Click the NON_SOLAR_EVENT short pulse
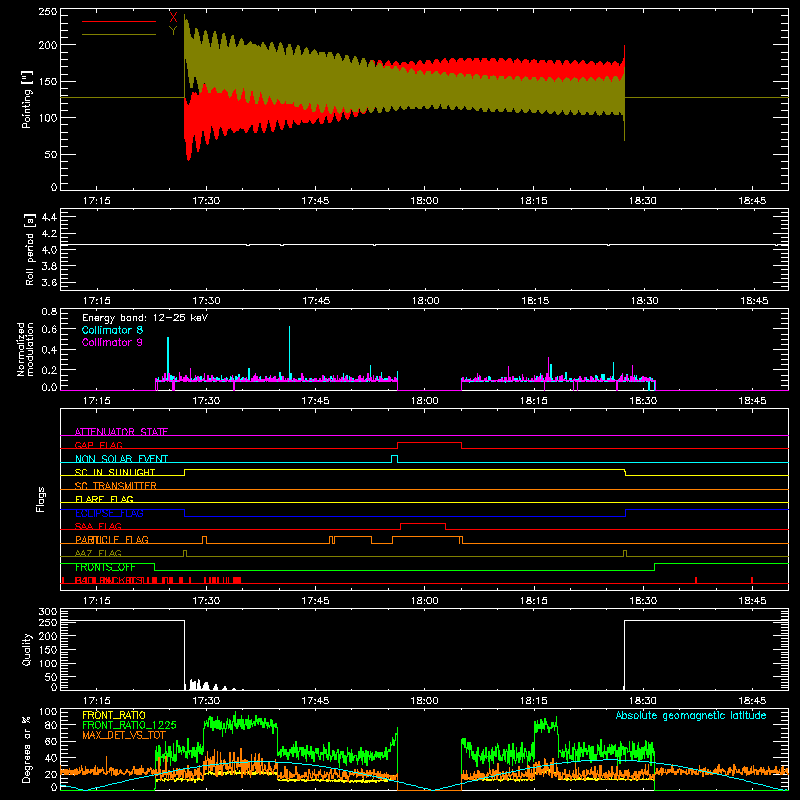The image size is (800, 800). click(394, 456)
